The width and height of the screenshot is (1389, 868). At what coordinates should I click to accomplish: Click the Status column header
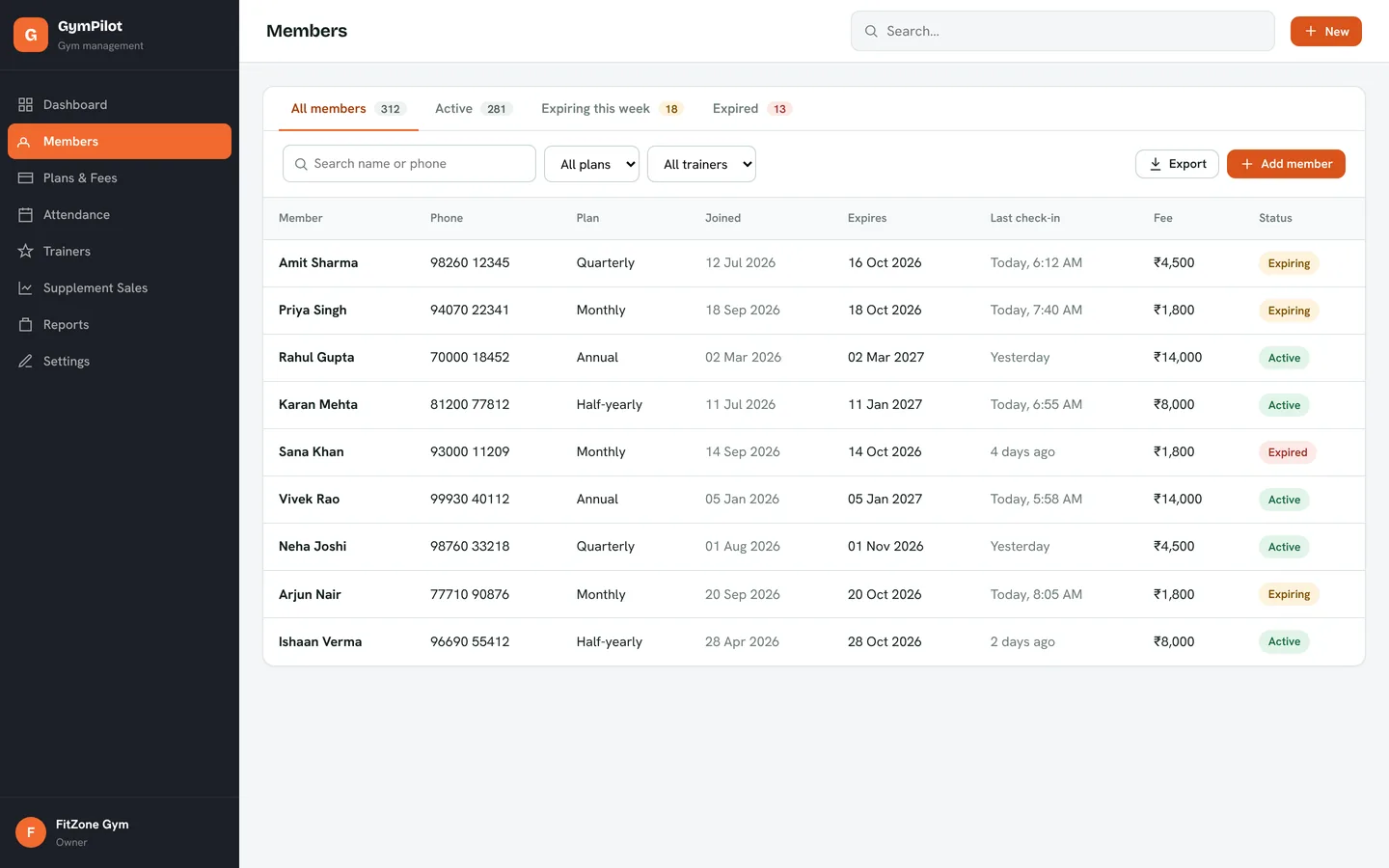(x=1275, y=218)
